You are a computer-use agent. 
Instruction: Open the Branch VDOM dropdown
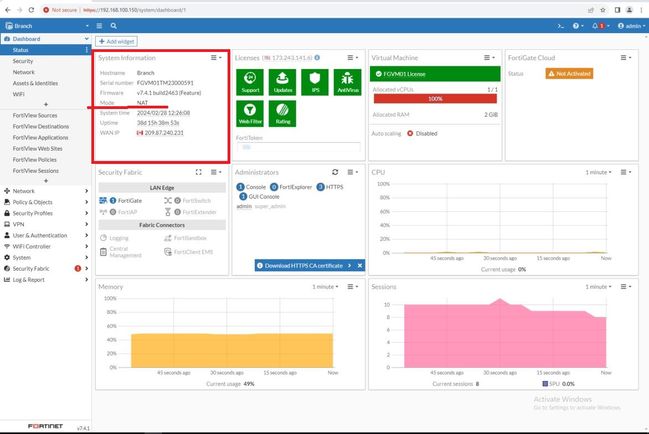(46, 26)
